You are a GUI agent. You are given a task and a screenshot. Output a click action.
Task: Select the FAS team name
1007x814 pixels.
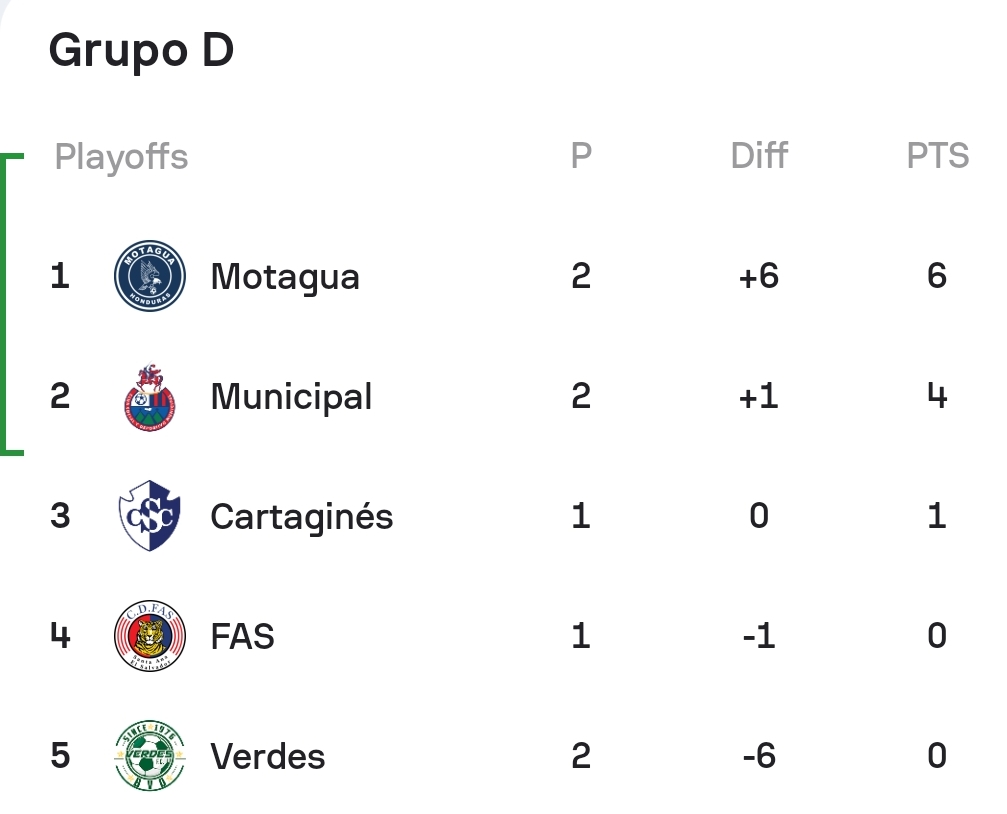(x=242, y=636)
